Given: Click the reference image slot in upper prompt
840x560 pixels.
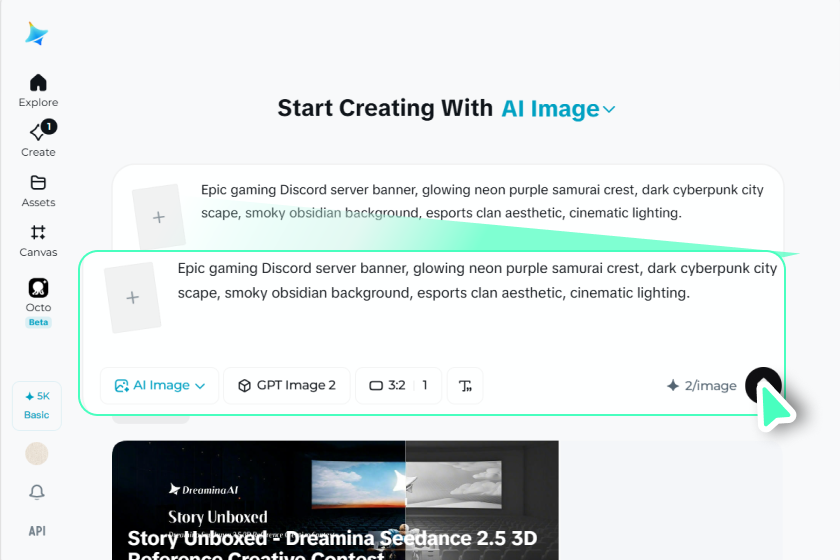Looking at the screenshot, I should [x=159, y=217].
